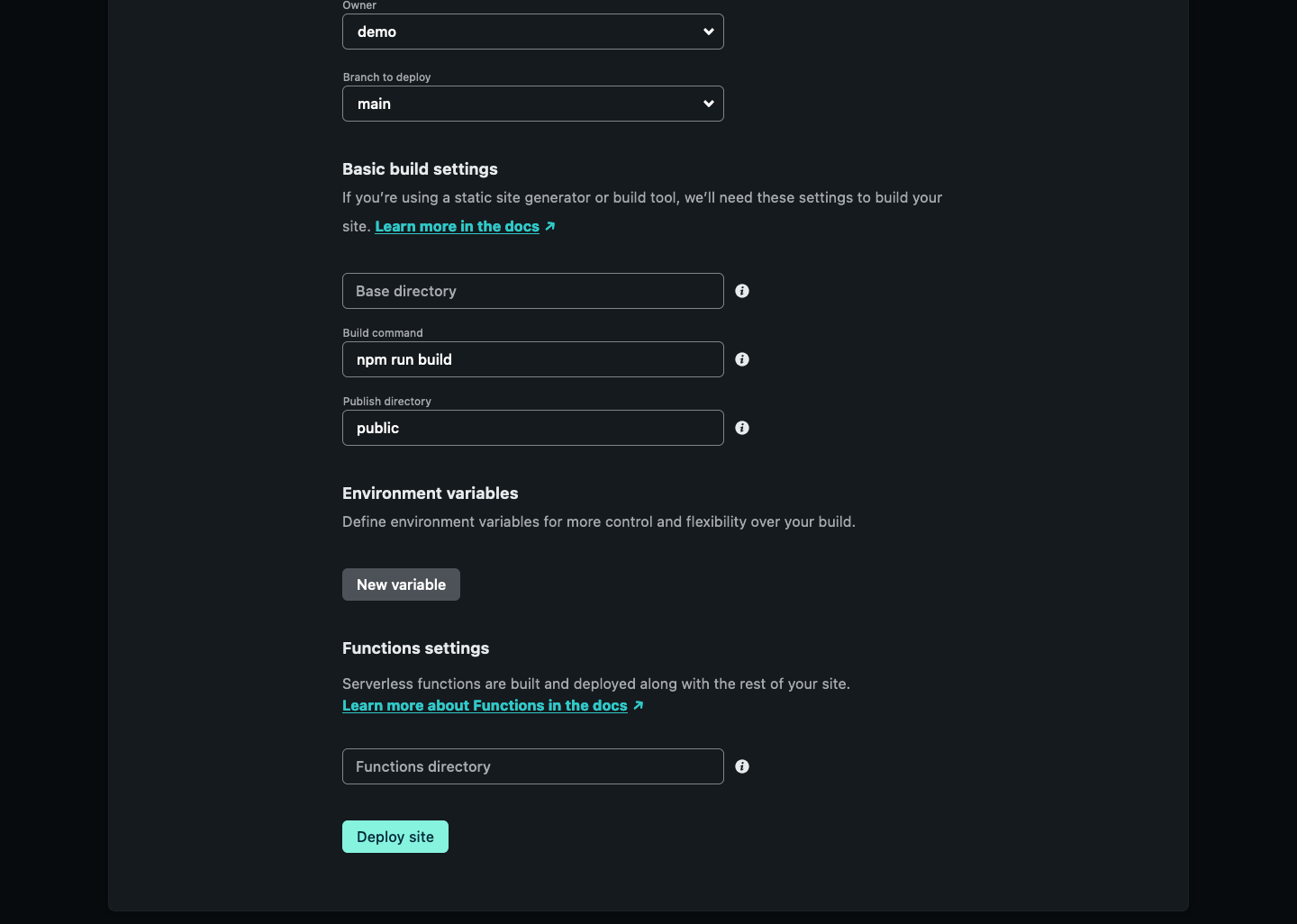Click info icon next to Functions directory
The height and width of the screenshot is (924, 1297).
742,766
